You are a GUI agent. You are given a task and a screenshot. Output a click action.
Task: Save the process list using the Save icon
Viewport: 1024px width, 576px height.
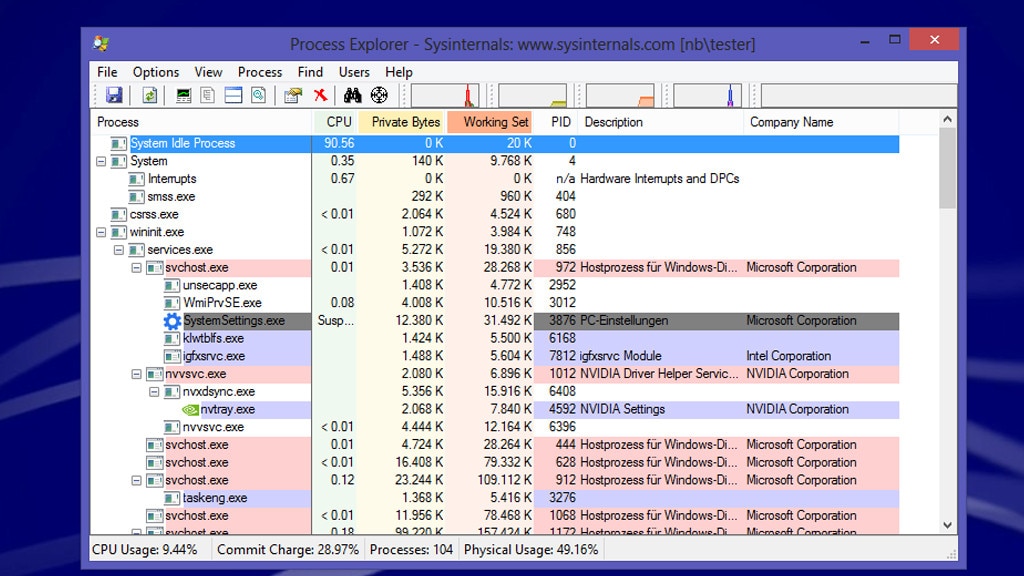point(114,95)
